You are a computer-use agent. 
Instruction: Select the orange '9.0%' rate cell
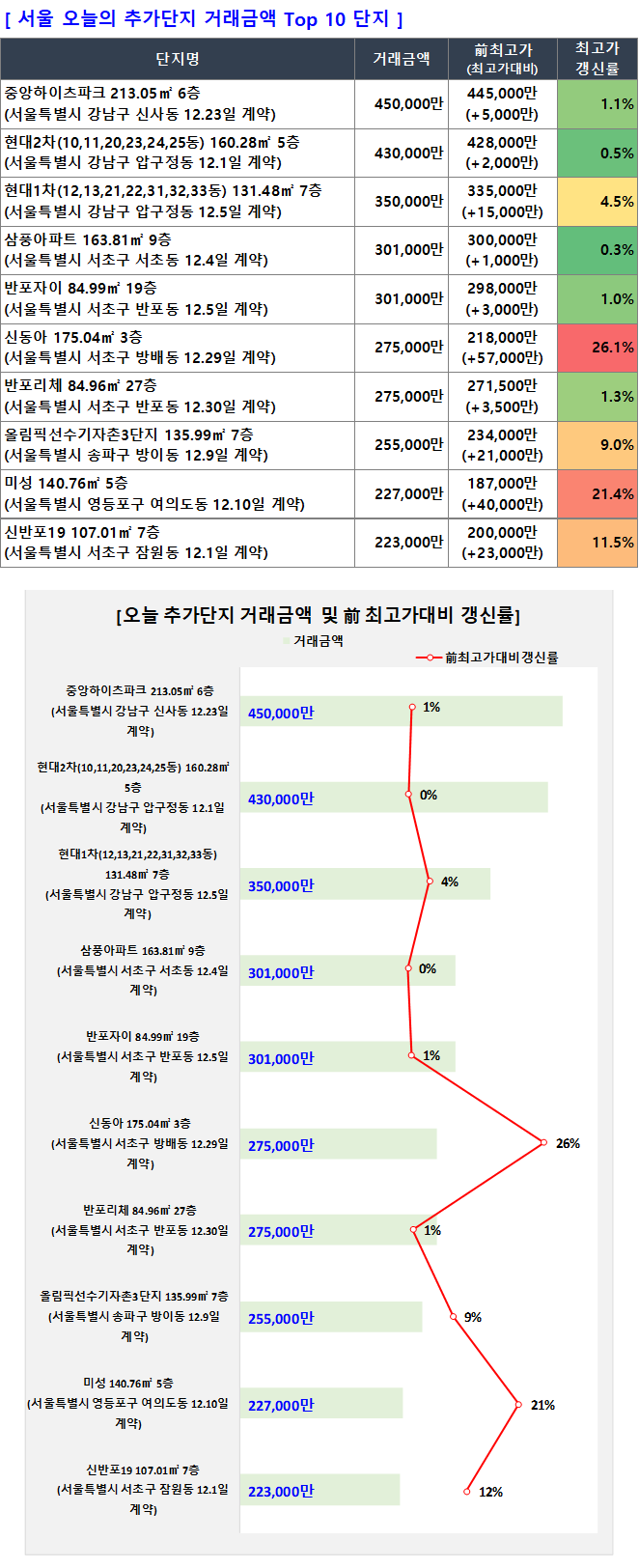point(597,445)
